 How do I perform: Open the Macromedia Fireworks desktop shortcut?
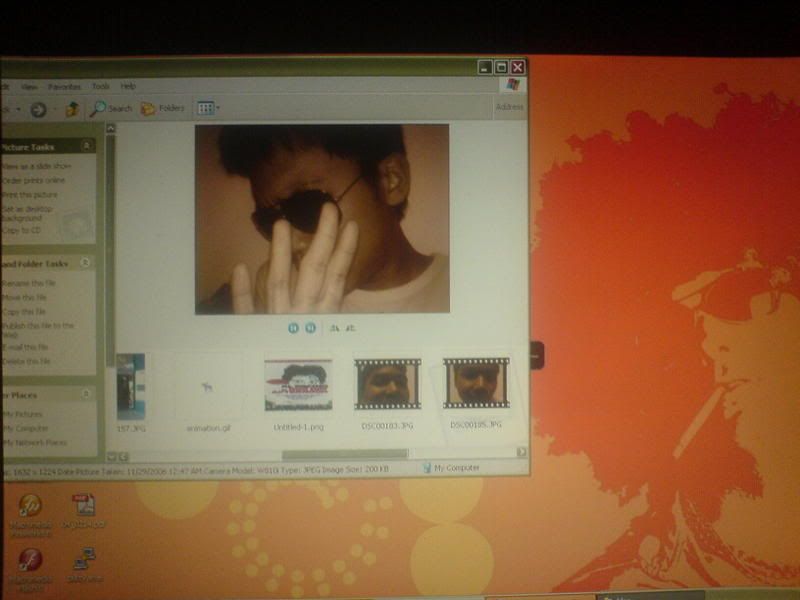click(x=31, y=515)
